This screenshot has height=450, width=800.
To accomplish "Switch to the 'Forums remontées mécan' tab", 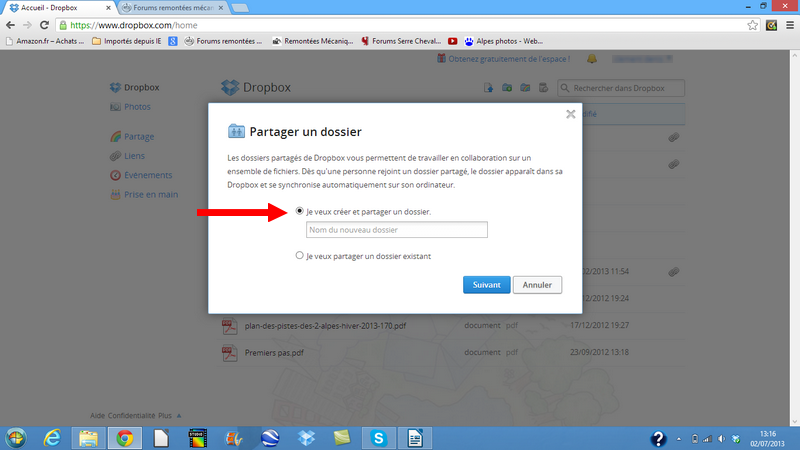I will point(172,8).
